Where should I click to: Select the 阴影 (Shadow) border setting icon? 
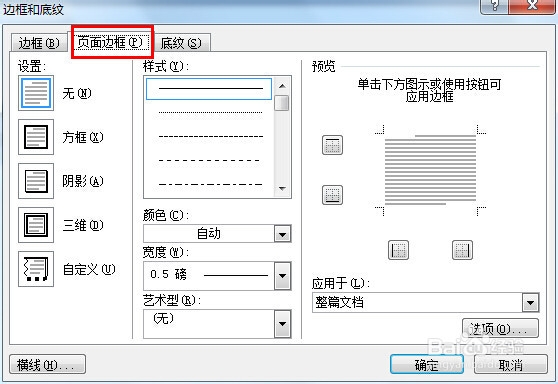tap(36, 181)
